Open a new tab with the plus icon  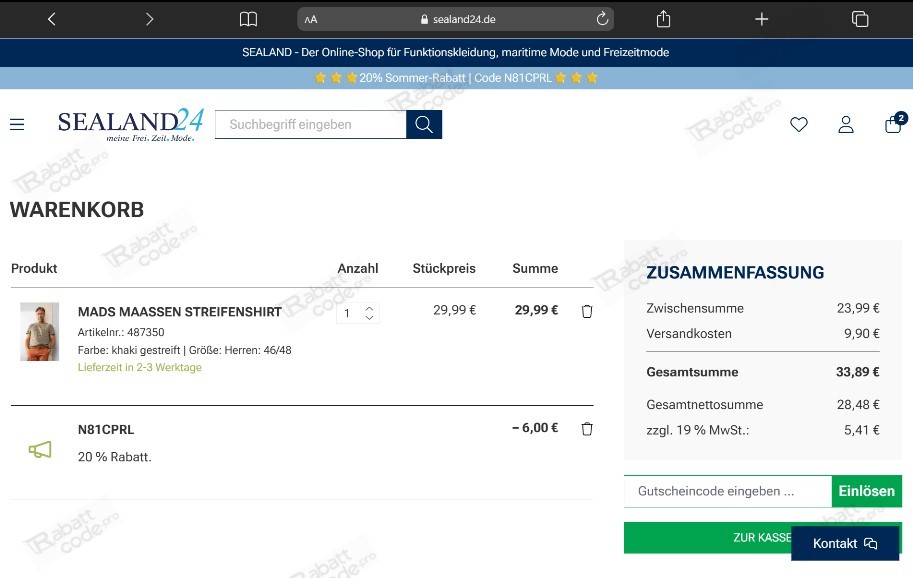(762, 19)
